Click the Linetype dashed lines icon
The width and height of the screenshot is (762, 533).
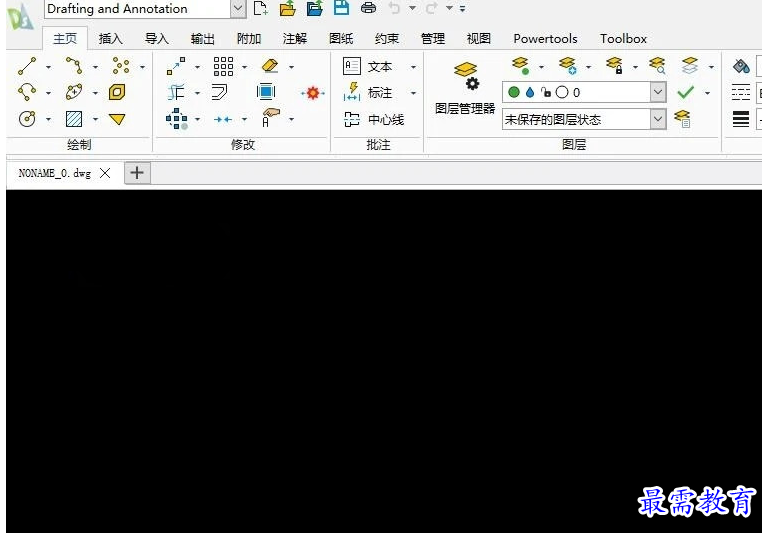(741, 92)
